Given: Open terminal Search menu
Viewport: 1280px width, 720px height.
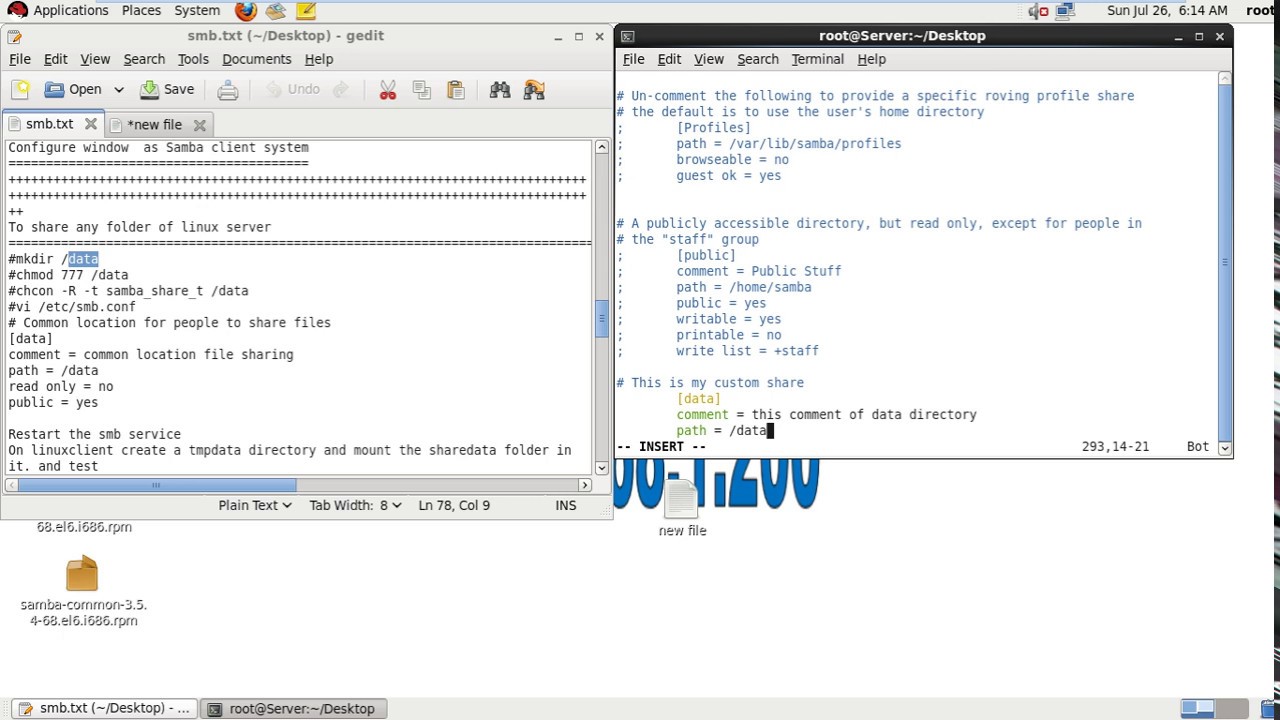Looking at the screenshot, I should coord(758,59).
